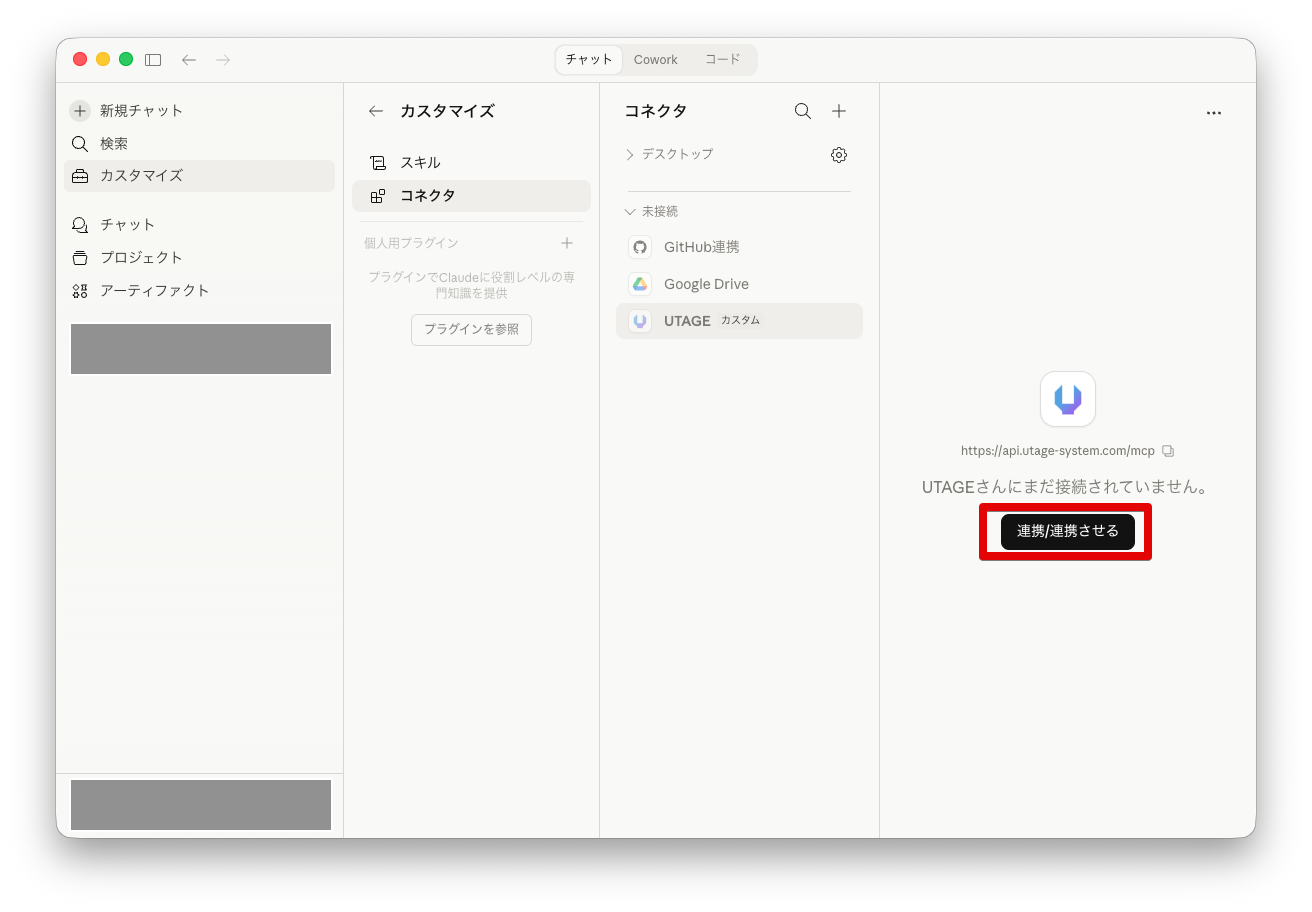Open the three-dot more options menu
Image resolution: width=1312 pixels, height=912 pixels.
1213,113
